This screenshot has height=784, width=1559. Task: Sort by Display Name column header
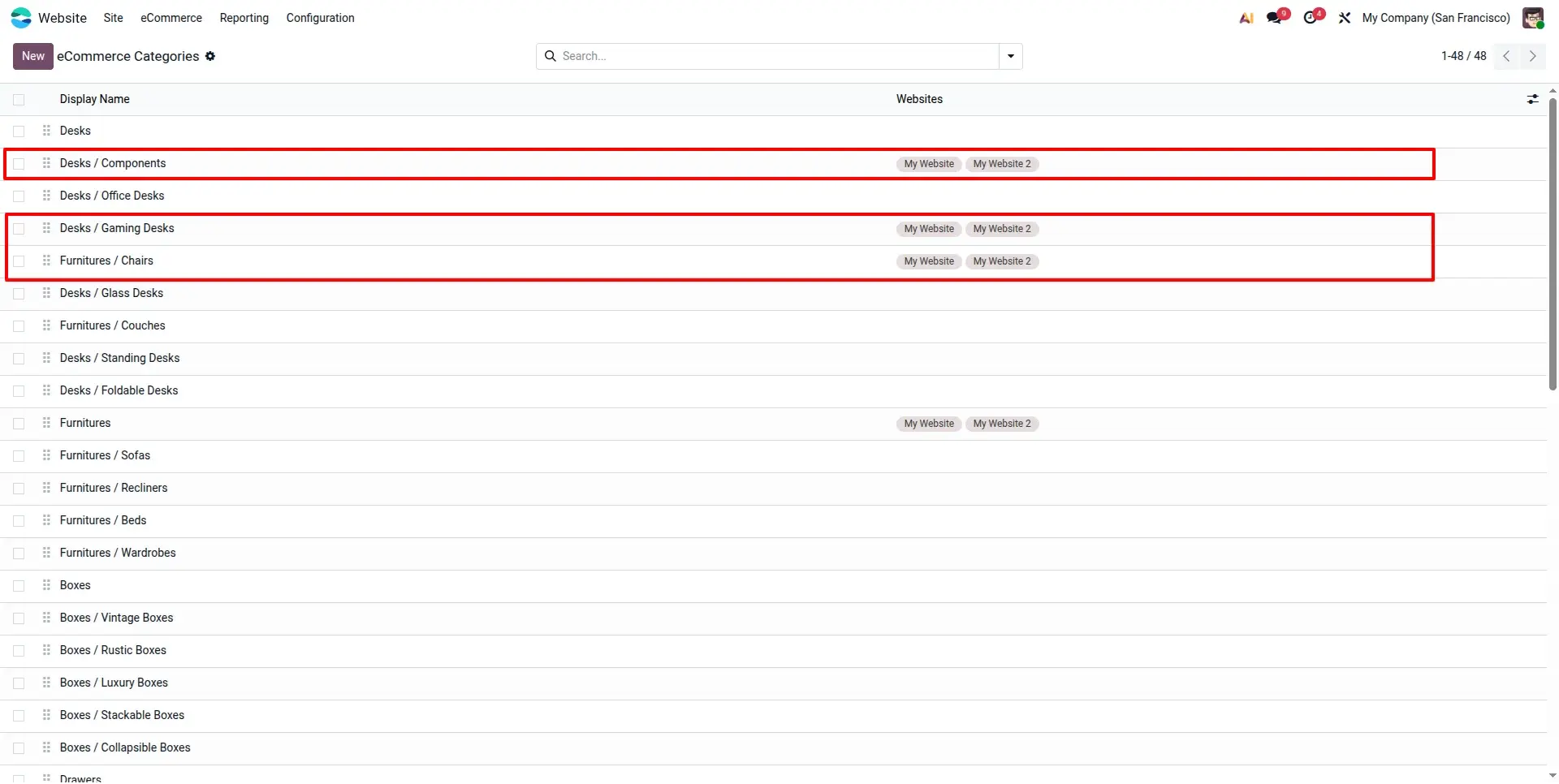pos(95,99)
